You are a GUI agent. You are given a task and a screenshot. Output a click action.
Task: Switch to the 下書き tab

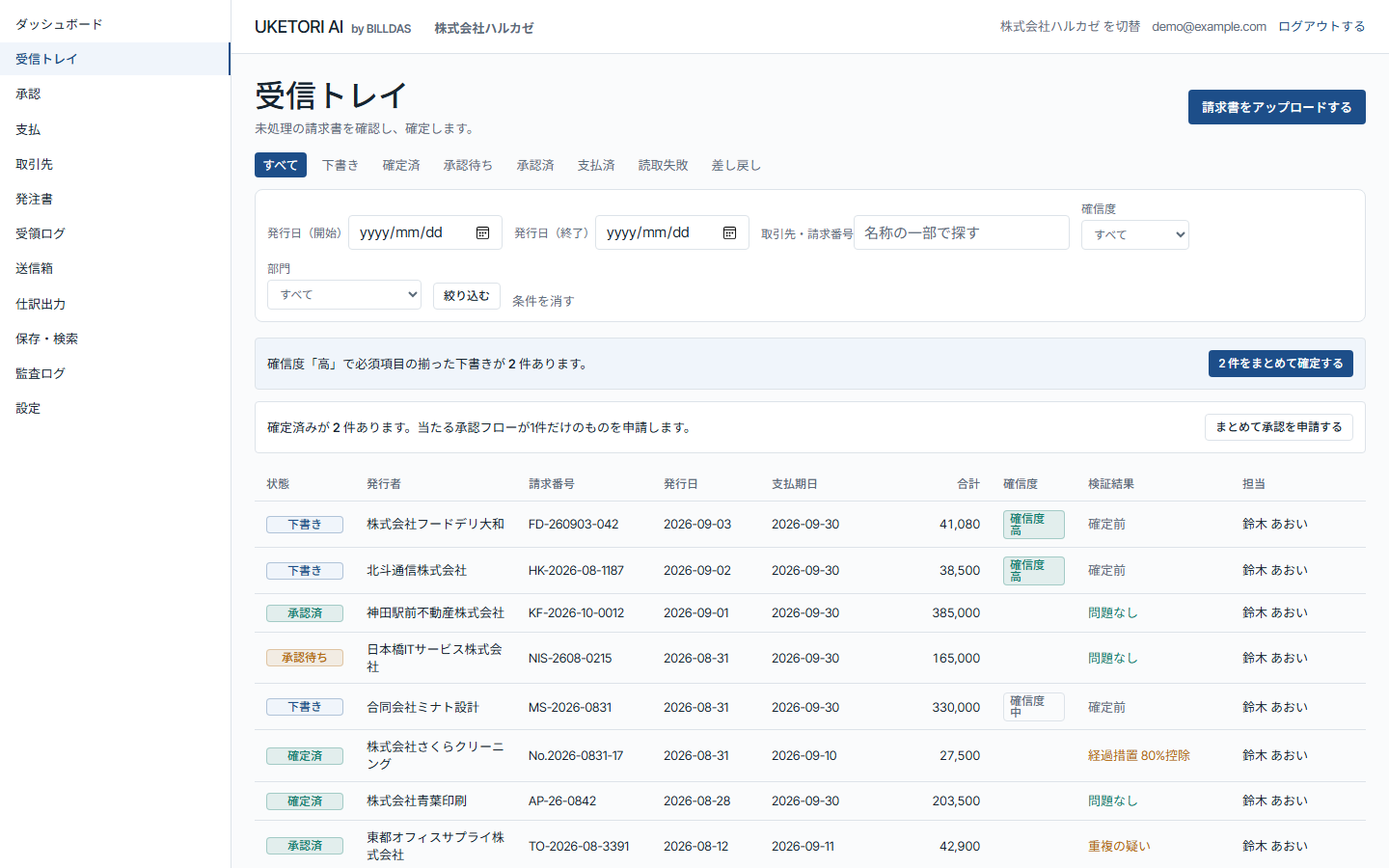pyautogui.click(x=340, y=165)
